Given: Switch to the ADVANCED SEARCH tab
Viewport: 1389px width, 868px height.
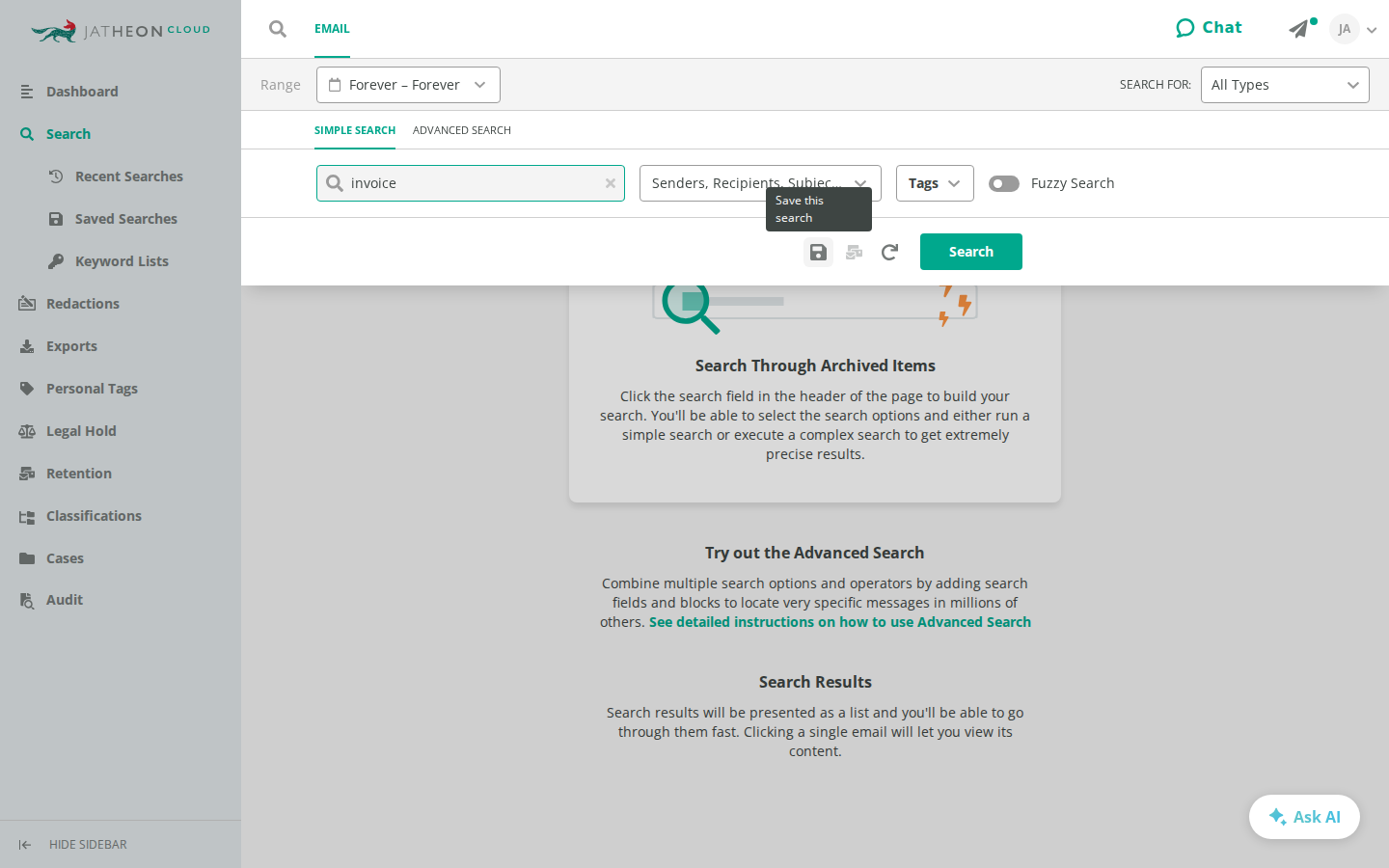Looking at the screenshot, I should pyautogui.click(x=462, y=130).
